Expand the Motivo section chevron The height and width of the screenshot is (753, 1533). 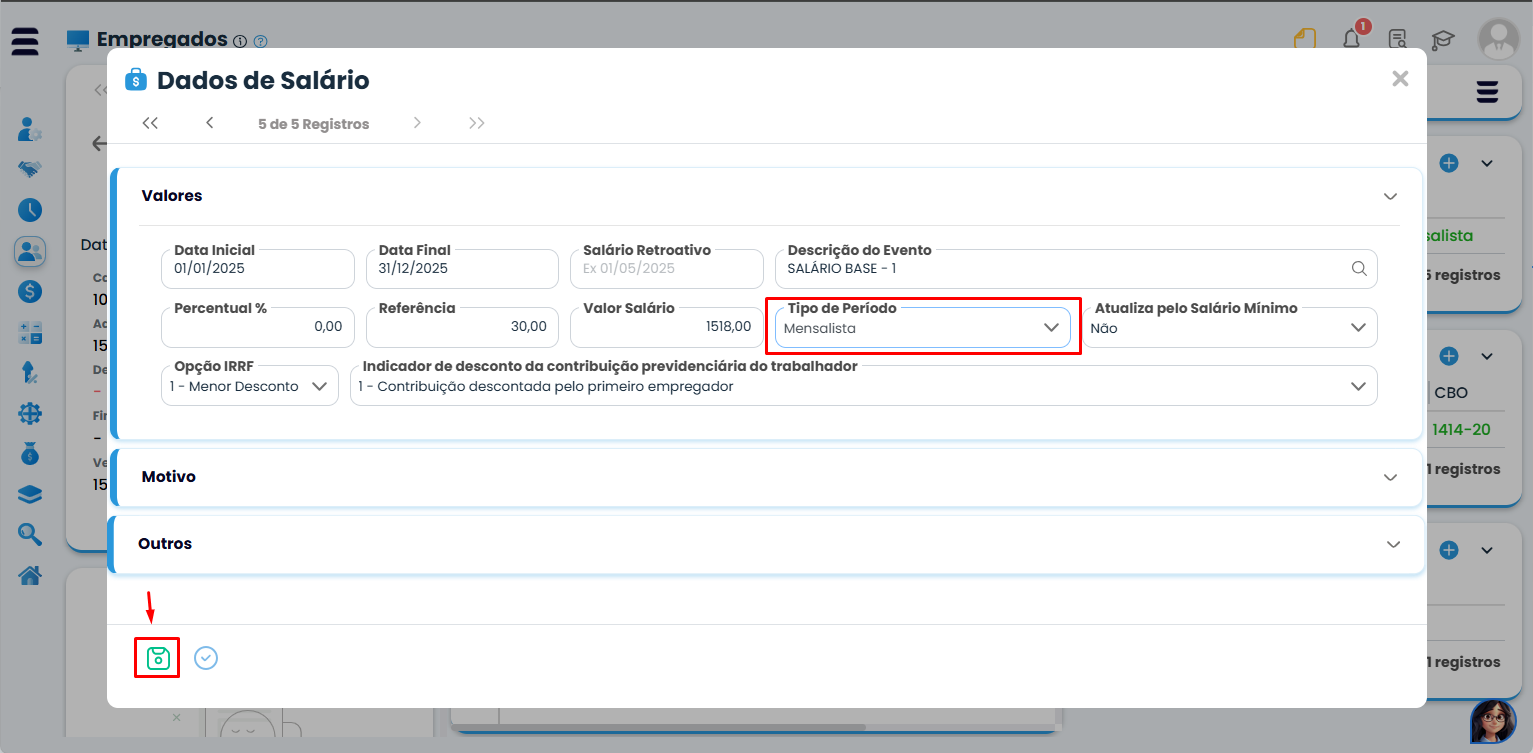pos(1390,477)
